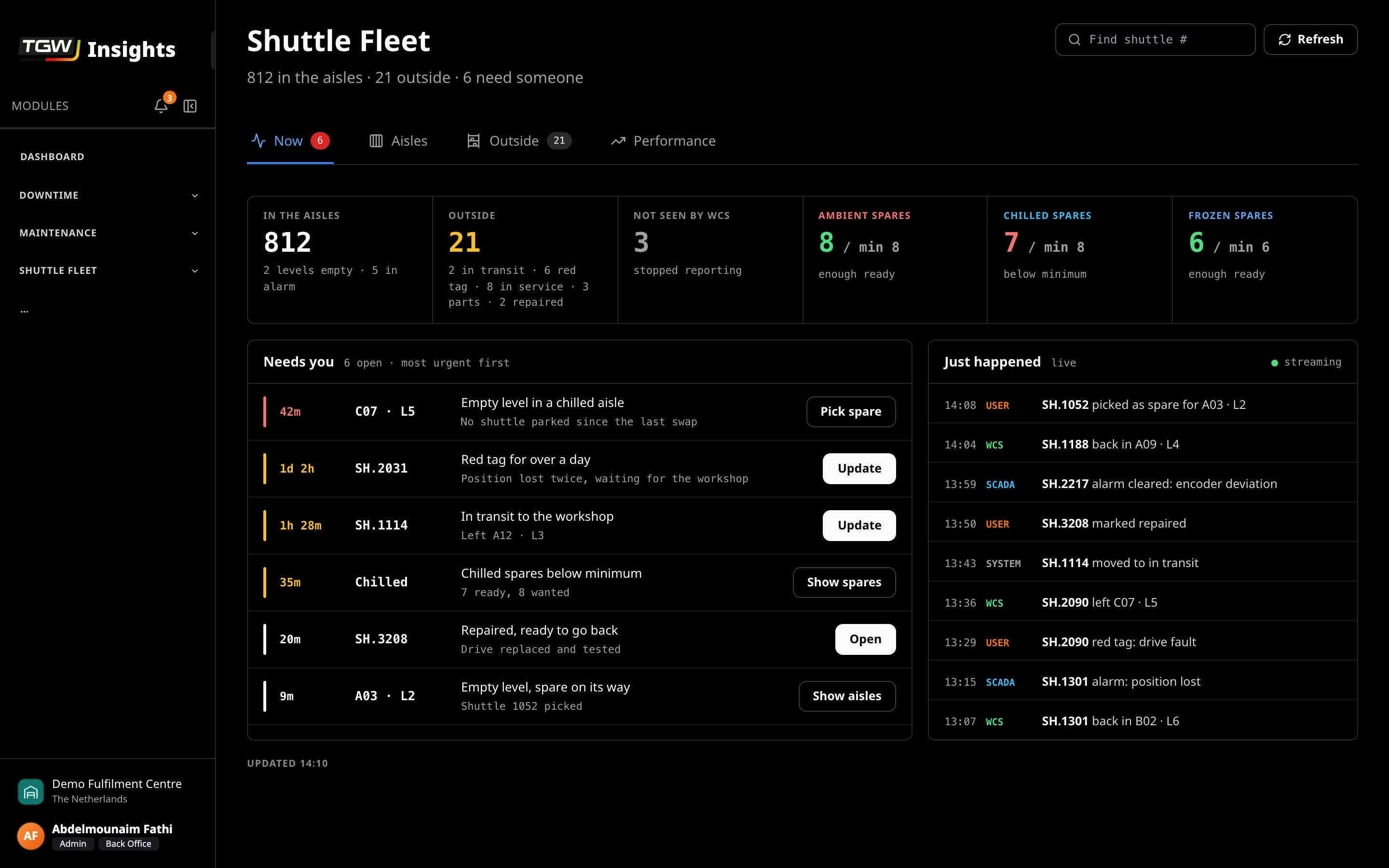Switch to the Performance tab
Screen dimensions: 1389x868
(x=663, y=141)
